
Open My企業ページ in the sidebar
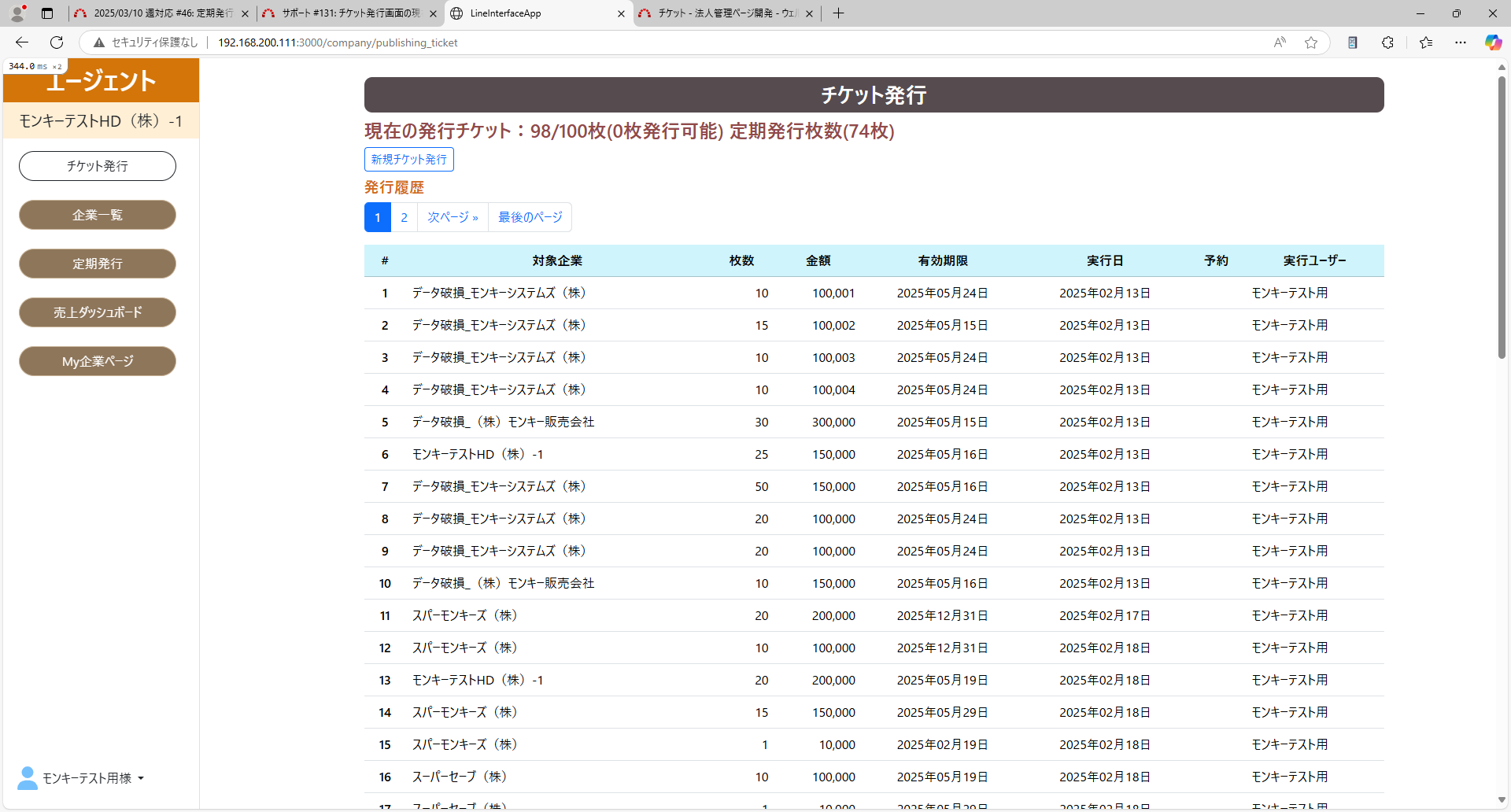pos(98,361)
